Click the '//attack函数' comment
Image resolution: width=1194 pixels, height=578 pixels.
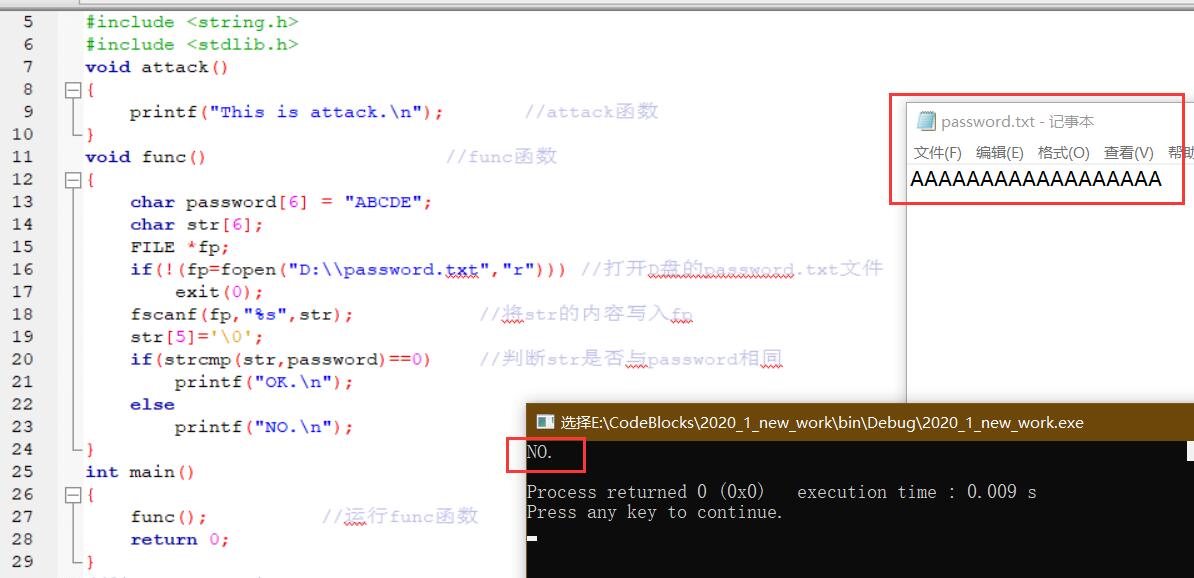pos(591,113)
